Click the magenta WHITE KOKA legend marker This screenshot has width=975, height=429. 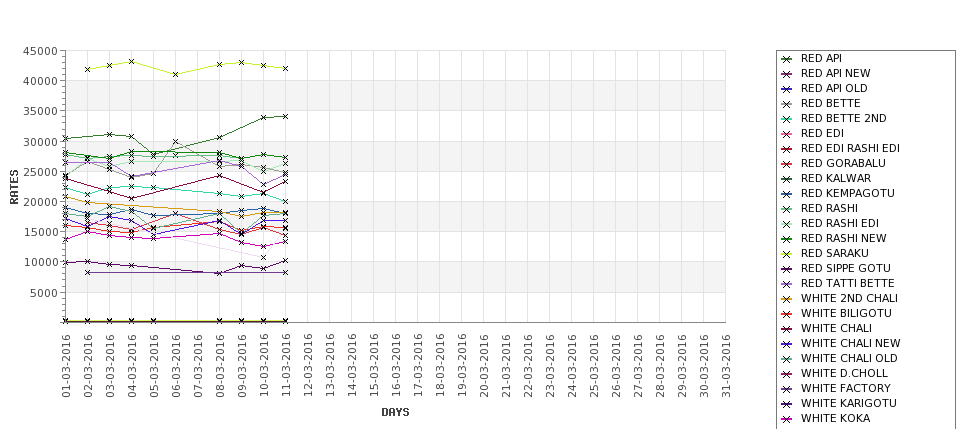787,419
